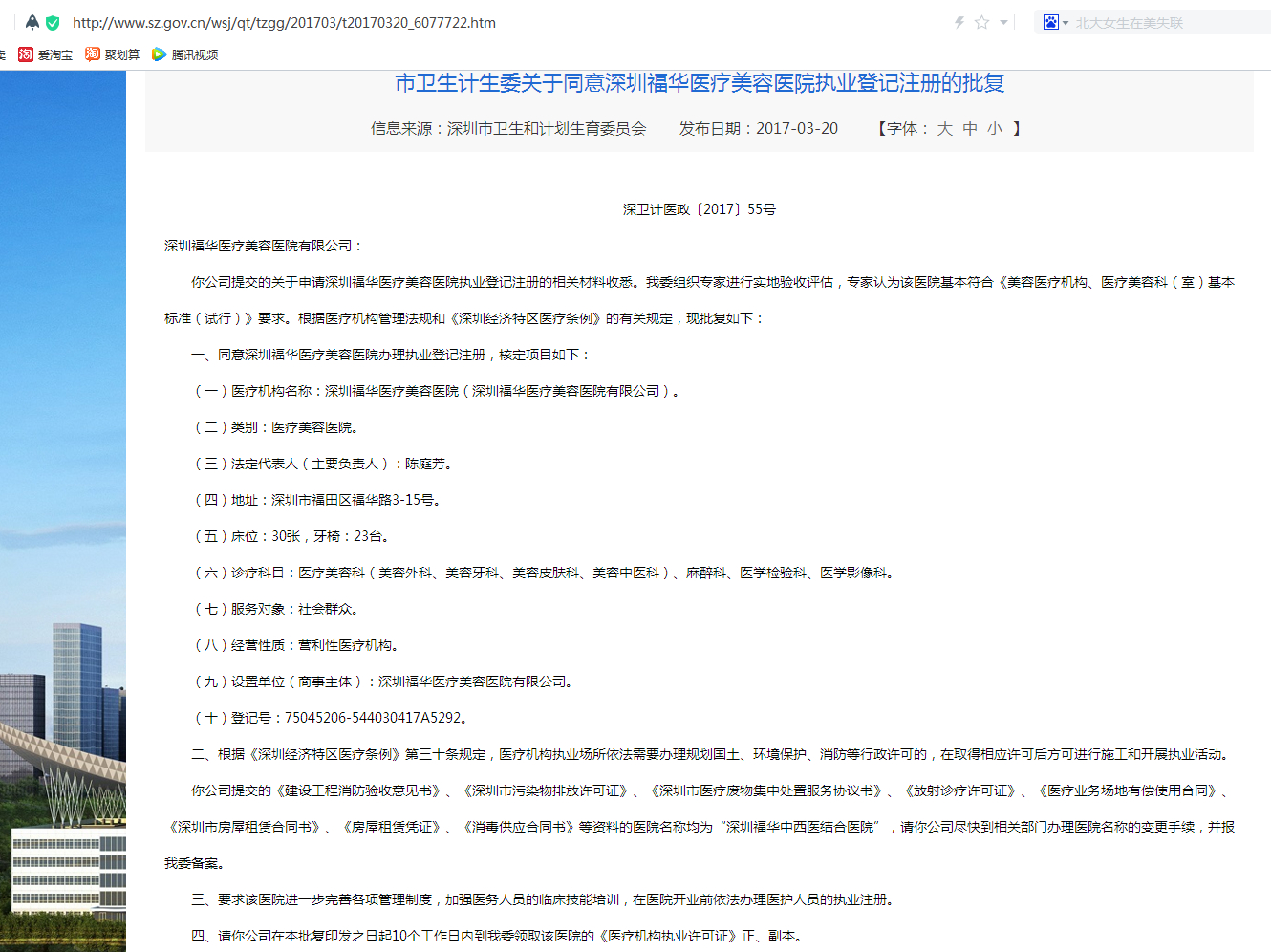The height and width of the screenshot is (952, 1271).
Task: Click the line （九）设置单位（商事主体）
Action: click(x=383, y=682)
